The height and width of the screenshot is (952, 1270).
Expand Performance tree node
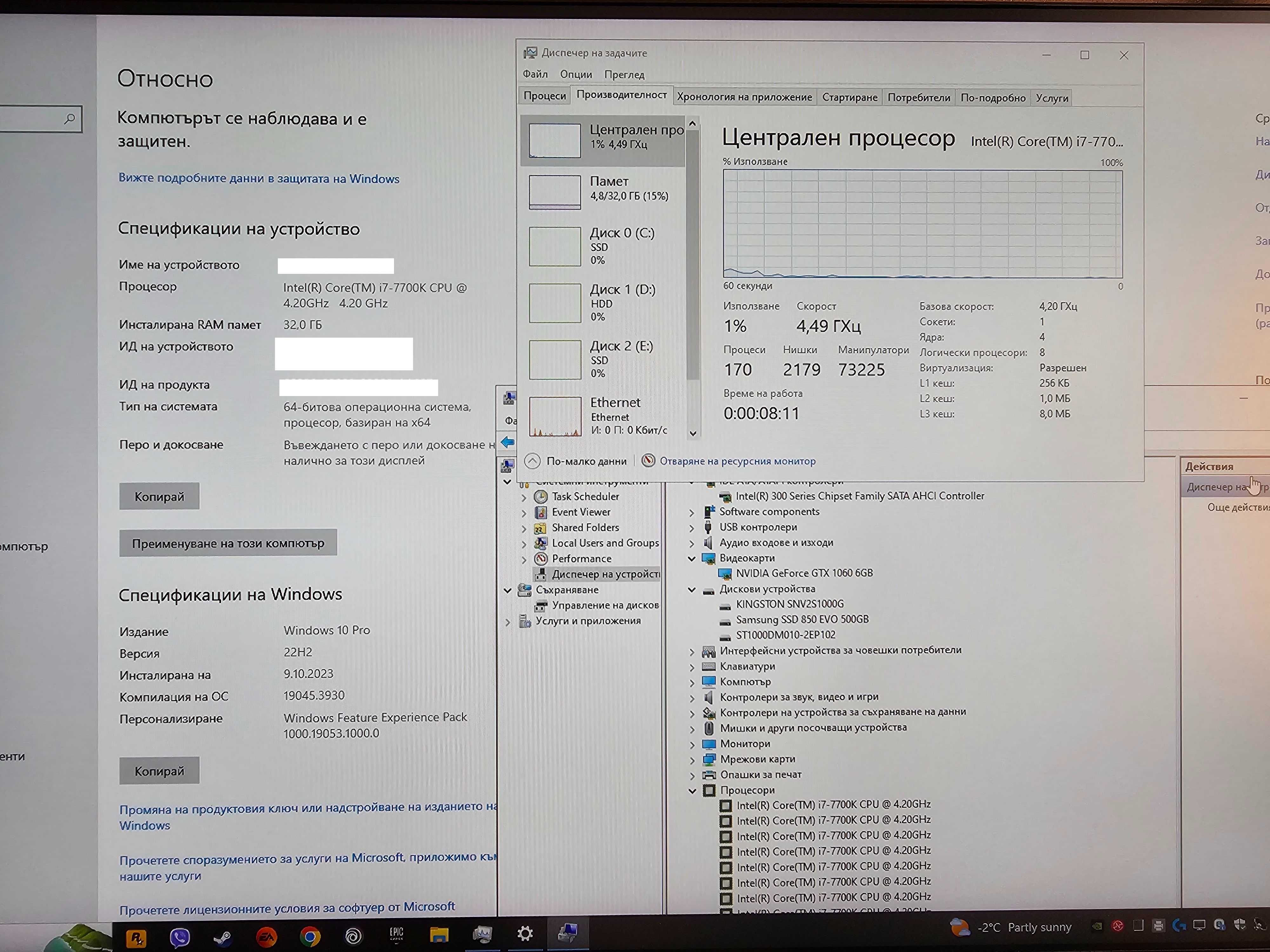pos(524,559)
